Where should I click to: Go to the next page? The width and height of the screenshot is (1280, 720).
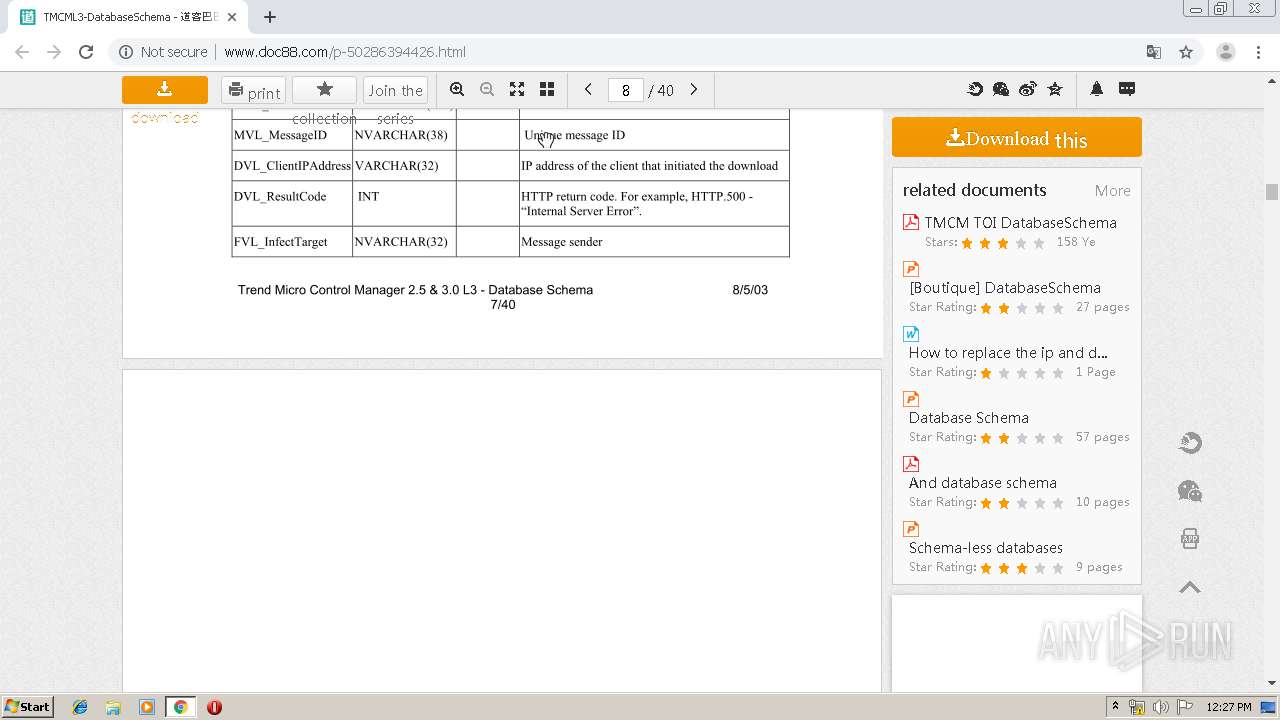tap(694, 89)
